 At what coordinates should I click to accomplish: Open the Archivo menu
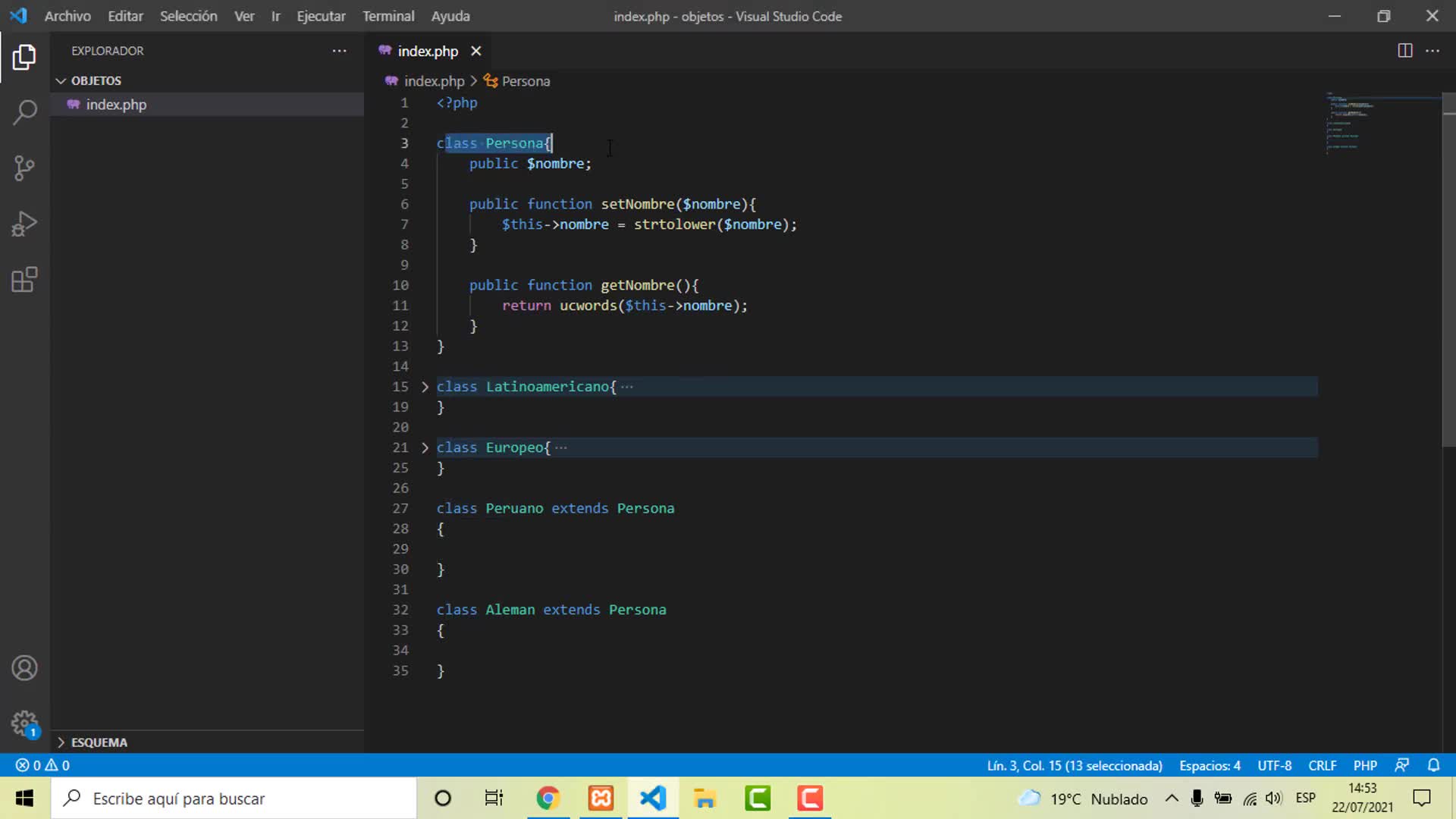[67, 16]
